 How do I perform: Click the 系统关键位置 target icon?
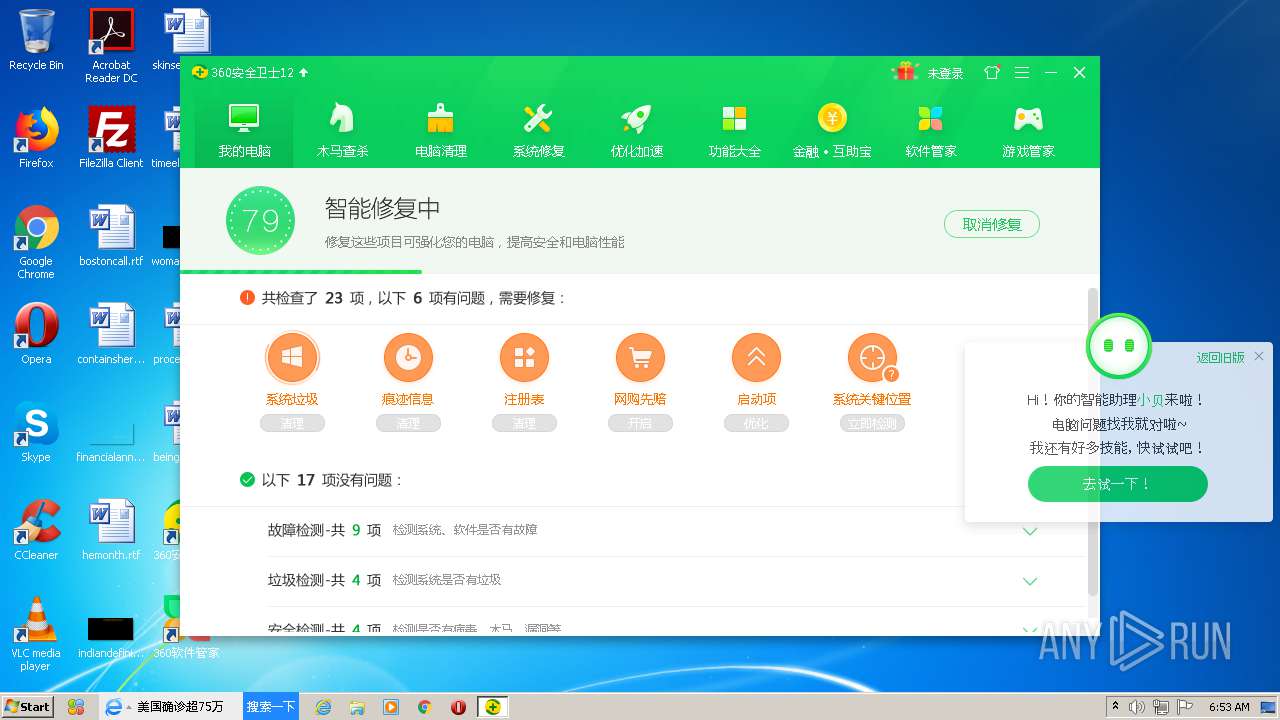pos(872,357)
